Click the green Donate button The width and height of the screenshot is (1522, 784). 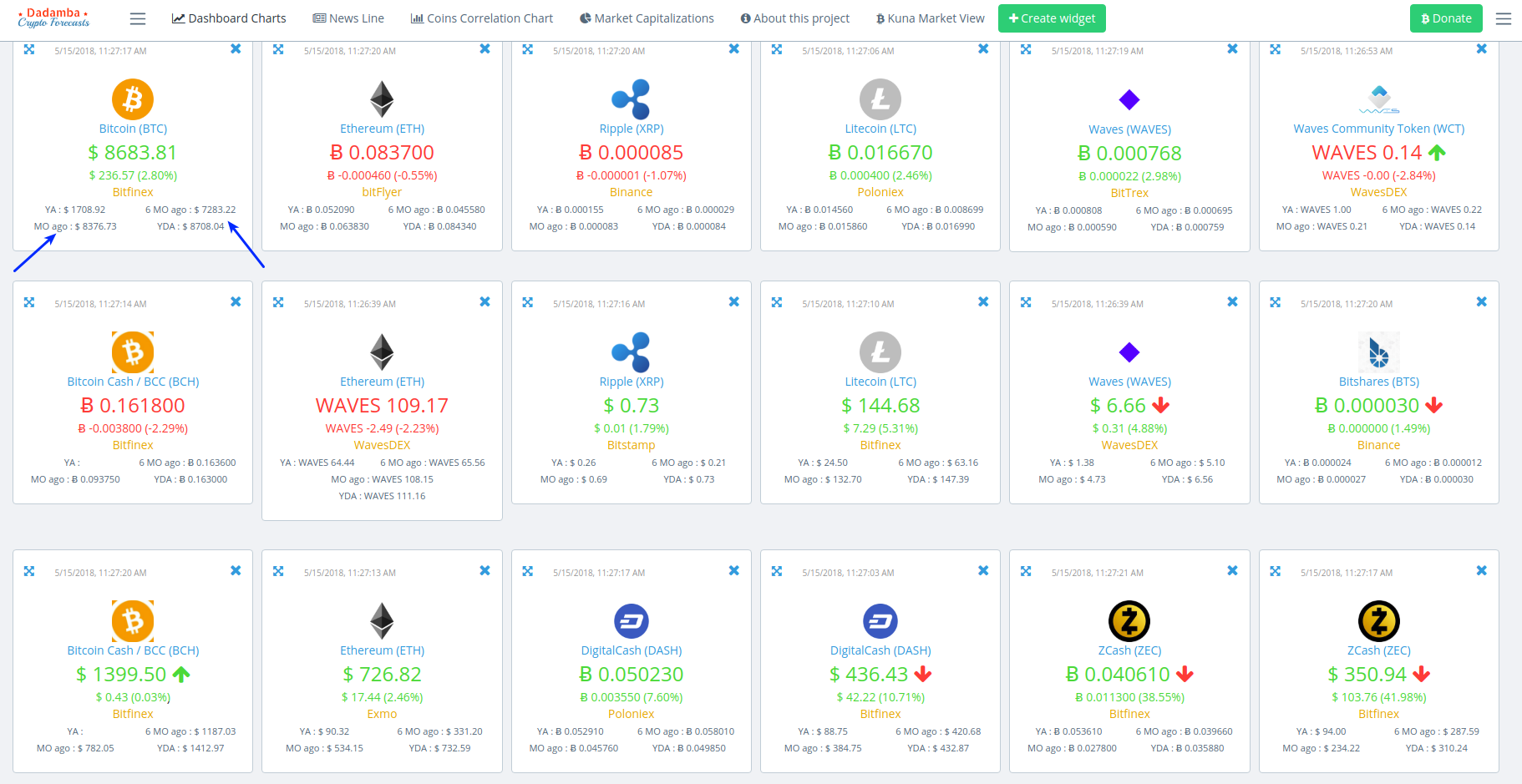coord(1446,18)
